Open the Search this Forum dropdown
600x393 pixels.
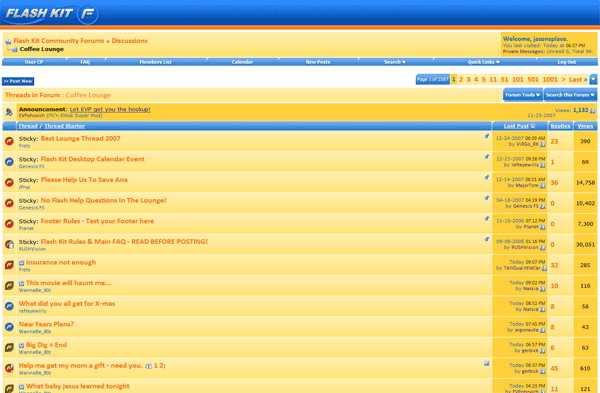point(570,95)
